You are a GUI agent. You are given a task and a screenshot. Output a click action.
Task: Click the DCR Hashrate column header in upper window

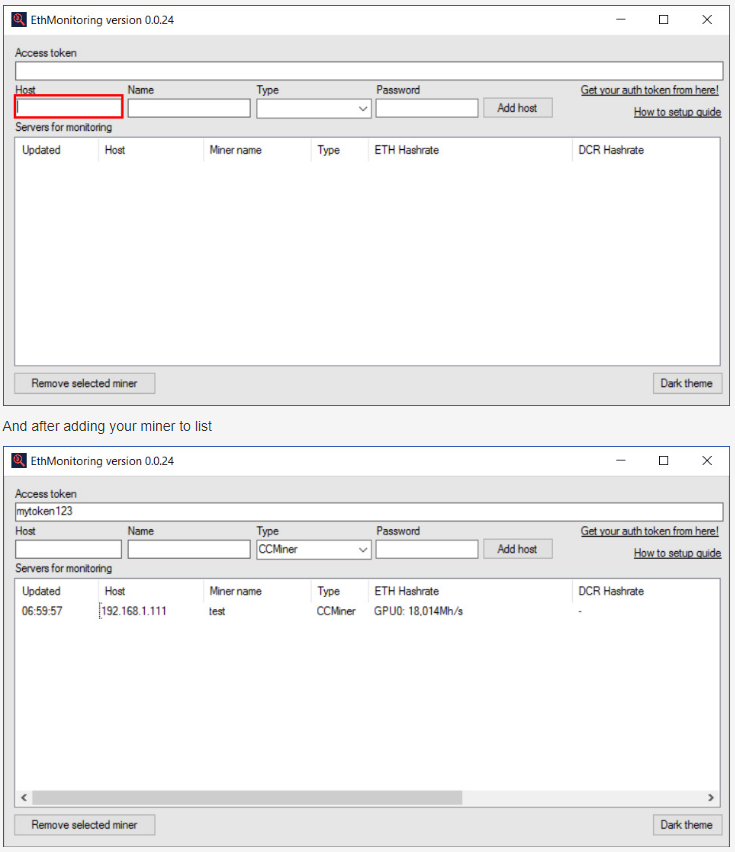click(611, 150)
